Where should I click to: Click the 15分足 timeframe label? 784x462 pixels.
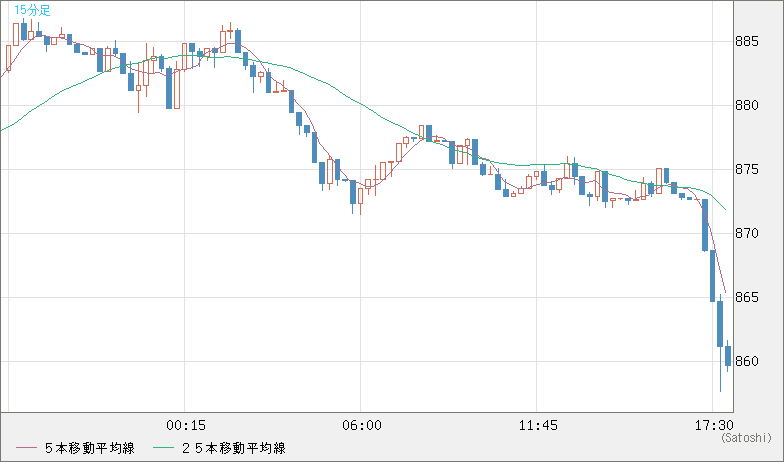click(32, 10)
